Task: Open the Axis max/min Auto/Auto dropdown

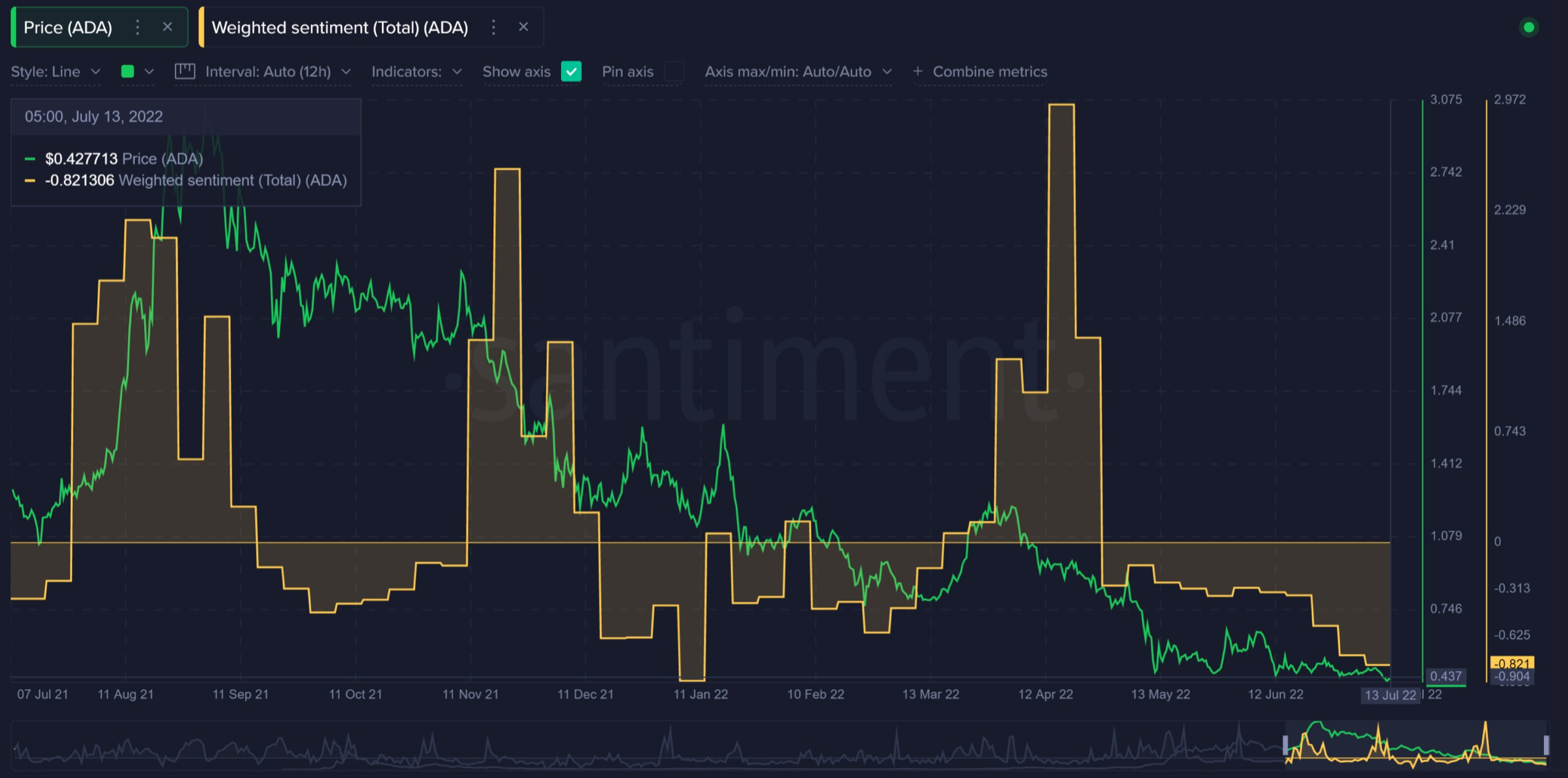Action: click(x=798, y=71)
